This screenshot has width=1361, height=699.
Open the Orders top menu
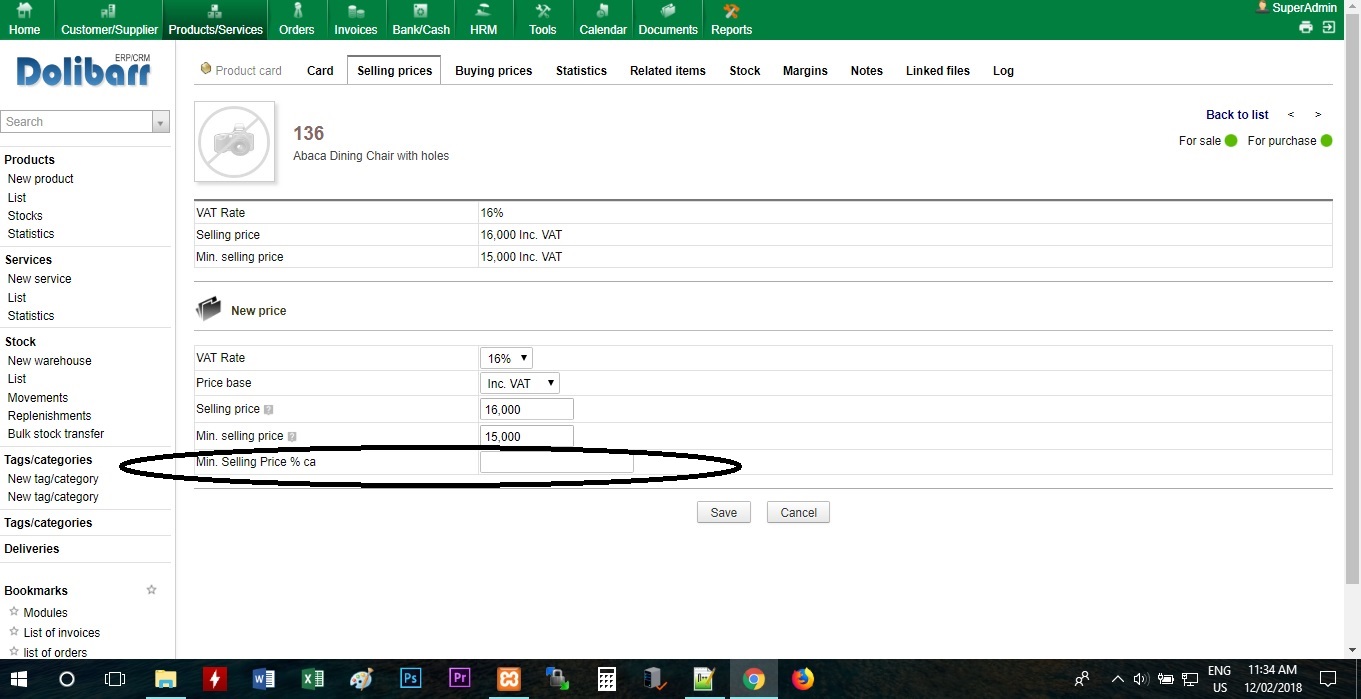296,20
